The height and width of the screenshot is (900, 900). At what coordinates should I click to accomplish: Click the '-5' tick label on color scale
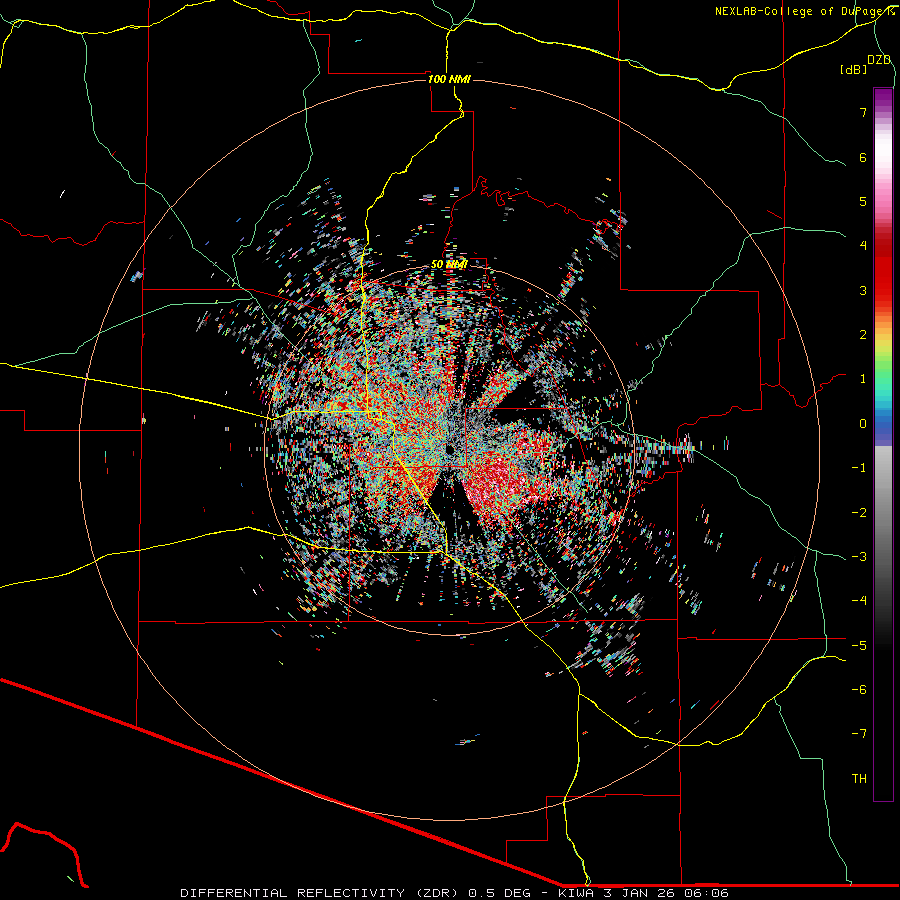click(859, 646)
